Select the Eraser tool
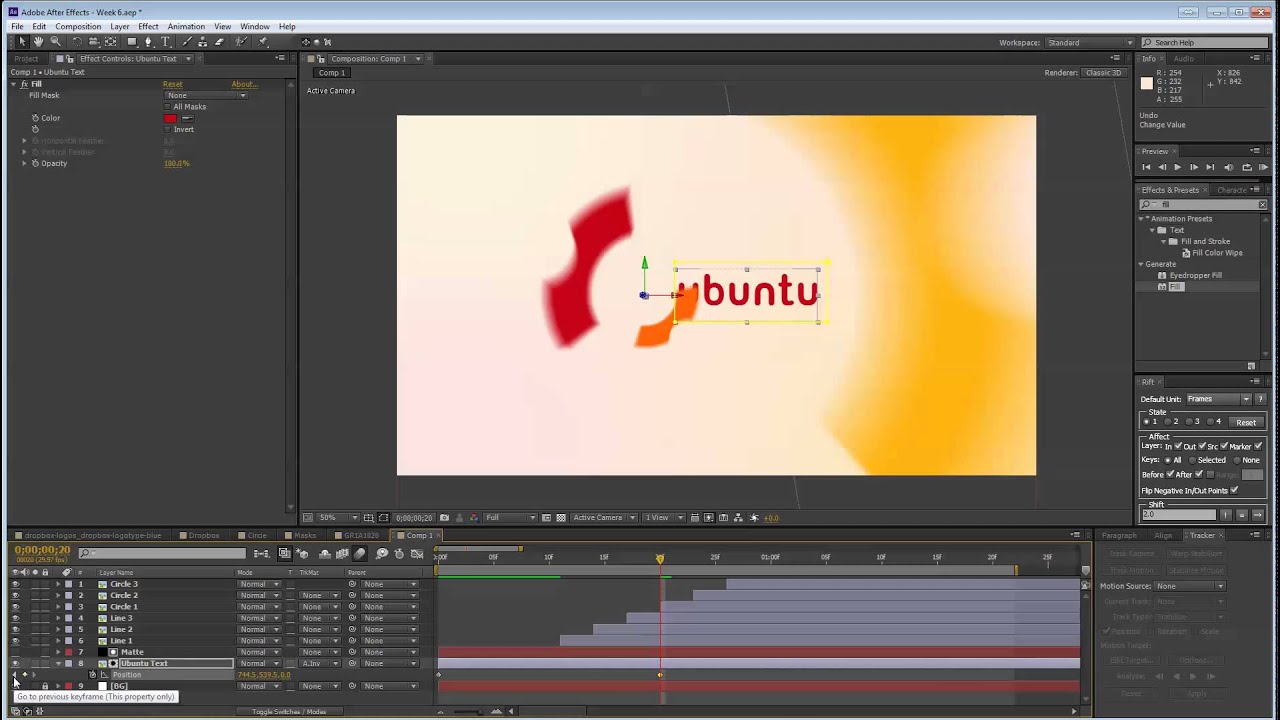The height and width of the screenshot is (720, 1280). [x=219, y=42]
